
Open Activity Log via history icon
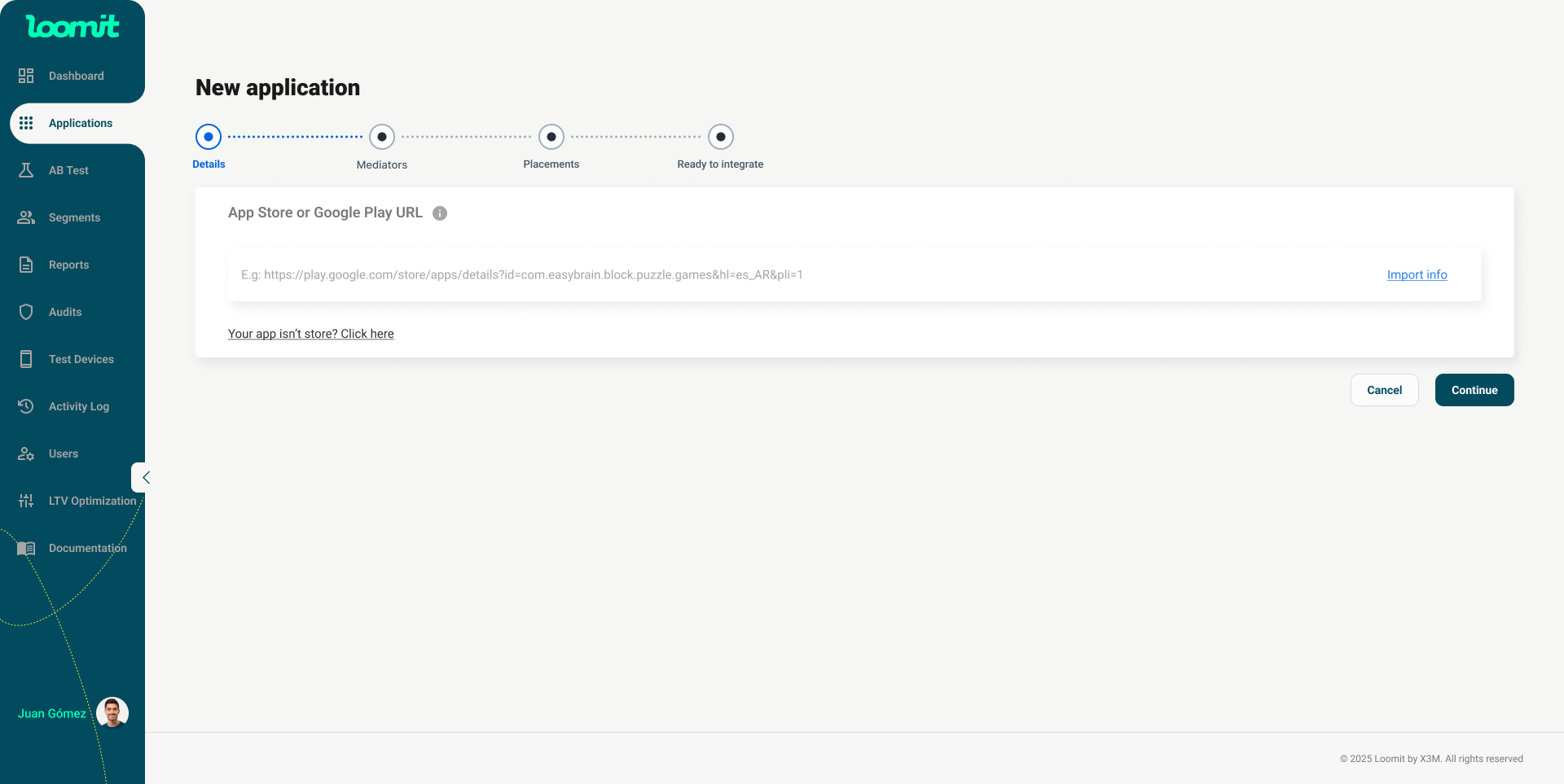pos(26,406)
